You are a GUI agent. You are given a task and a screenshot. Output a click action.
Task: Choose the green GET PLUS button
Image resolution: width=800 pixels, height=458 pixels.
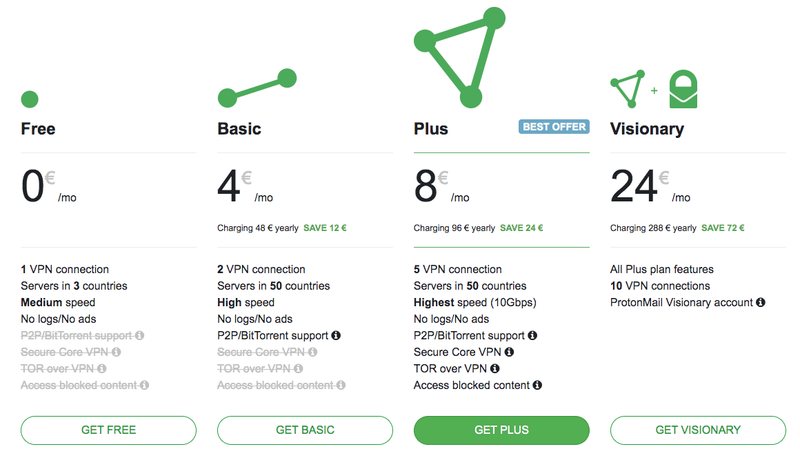[502, 430]
